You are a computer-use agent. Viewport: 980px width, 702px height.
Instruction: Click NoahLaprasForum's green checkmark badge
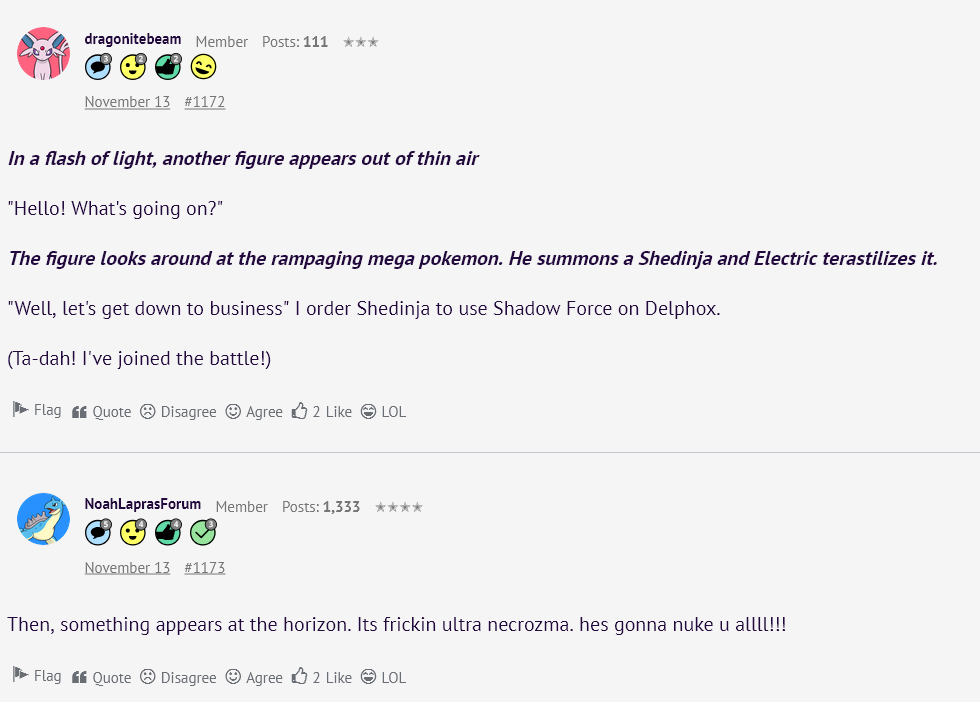[203, 533]
